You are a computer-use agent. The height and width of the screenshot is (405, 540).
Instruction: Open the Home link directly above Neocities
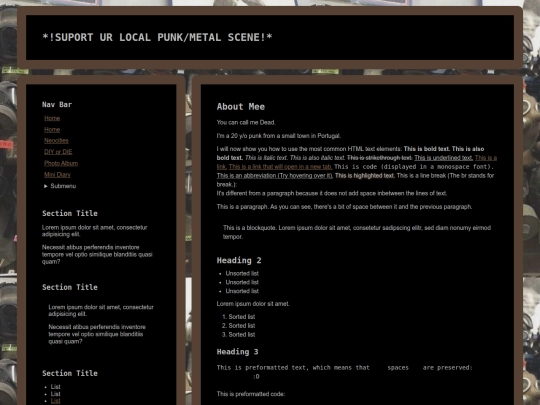click(x=52, y=129)
